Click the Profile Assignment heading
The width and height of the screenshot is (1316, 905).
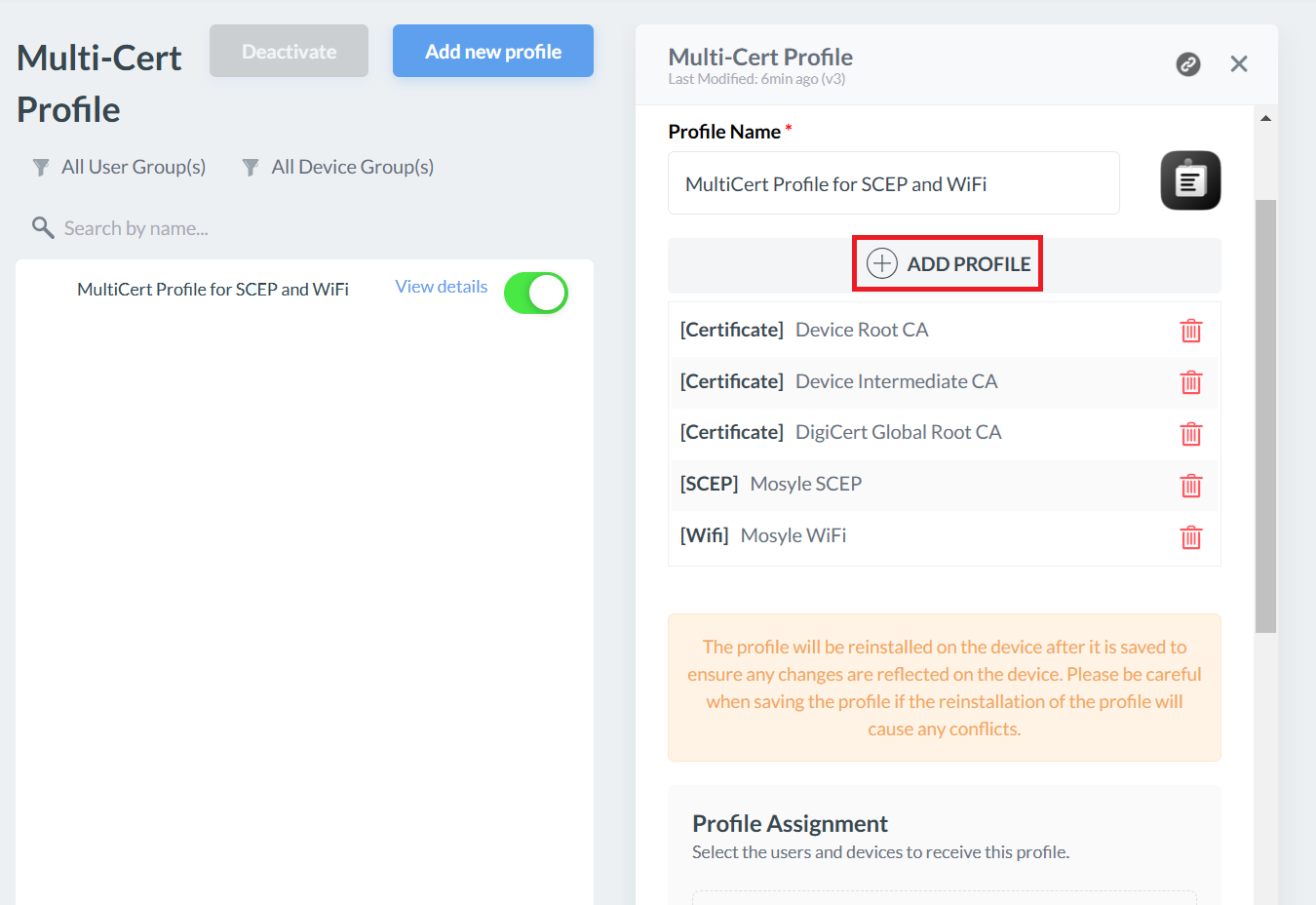point(790,824)
